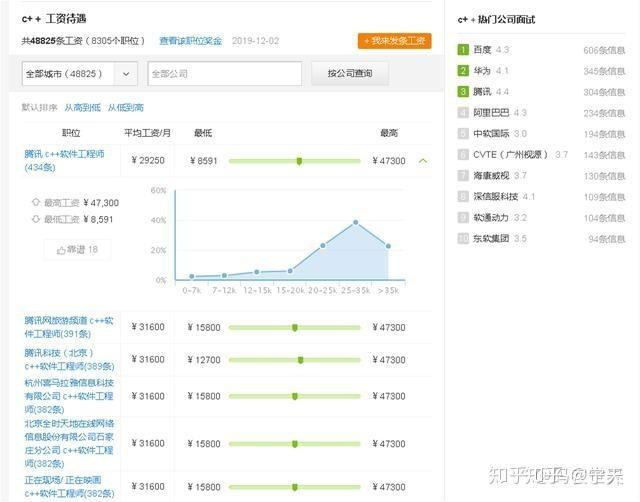640x502 pixels.
Task: Click the 按公司查询 button
Action: click(350, 73)
